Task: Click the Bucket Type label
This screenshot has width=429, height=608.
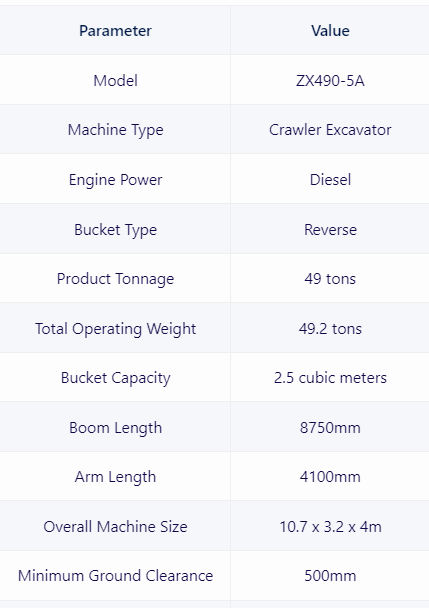Action: click(115, 230)
